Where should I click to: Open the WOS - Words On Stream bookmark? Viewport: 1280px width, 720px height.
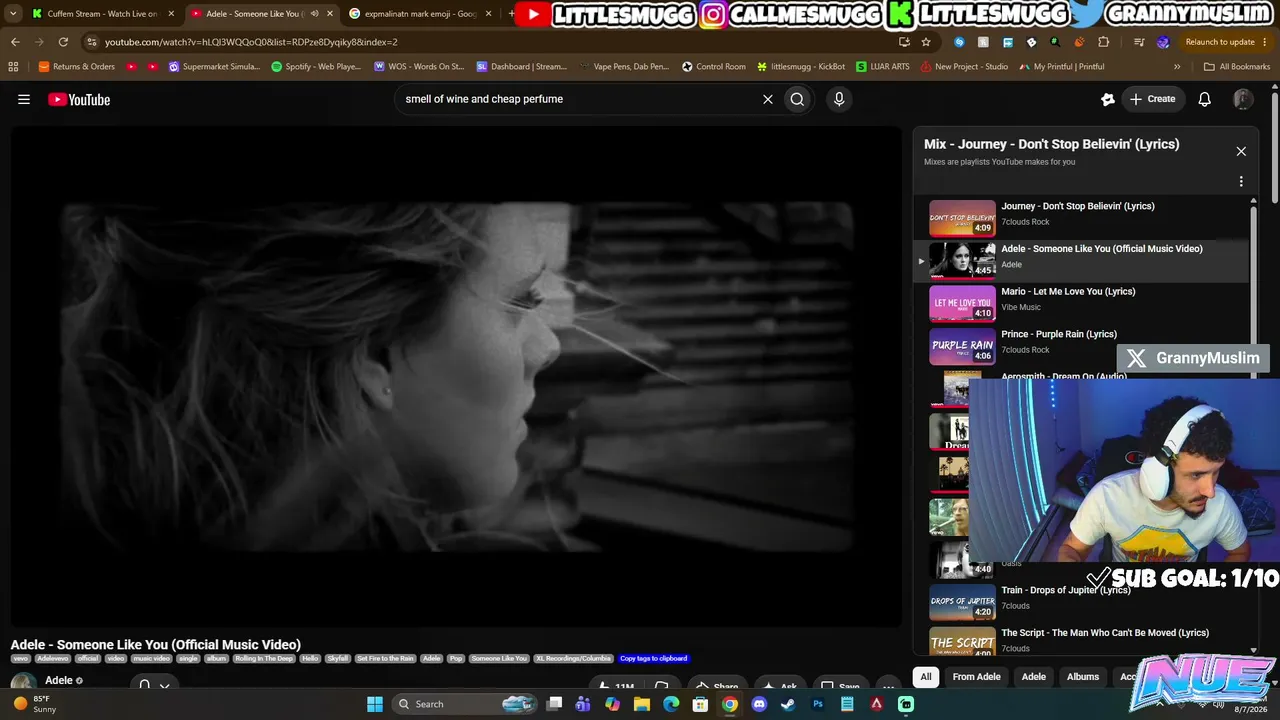pyautogui.click(x=419, y=66)
